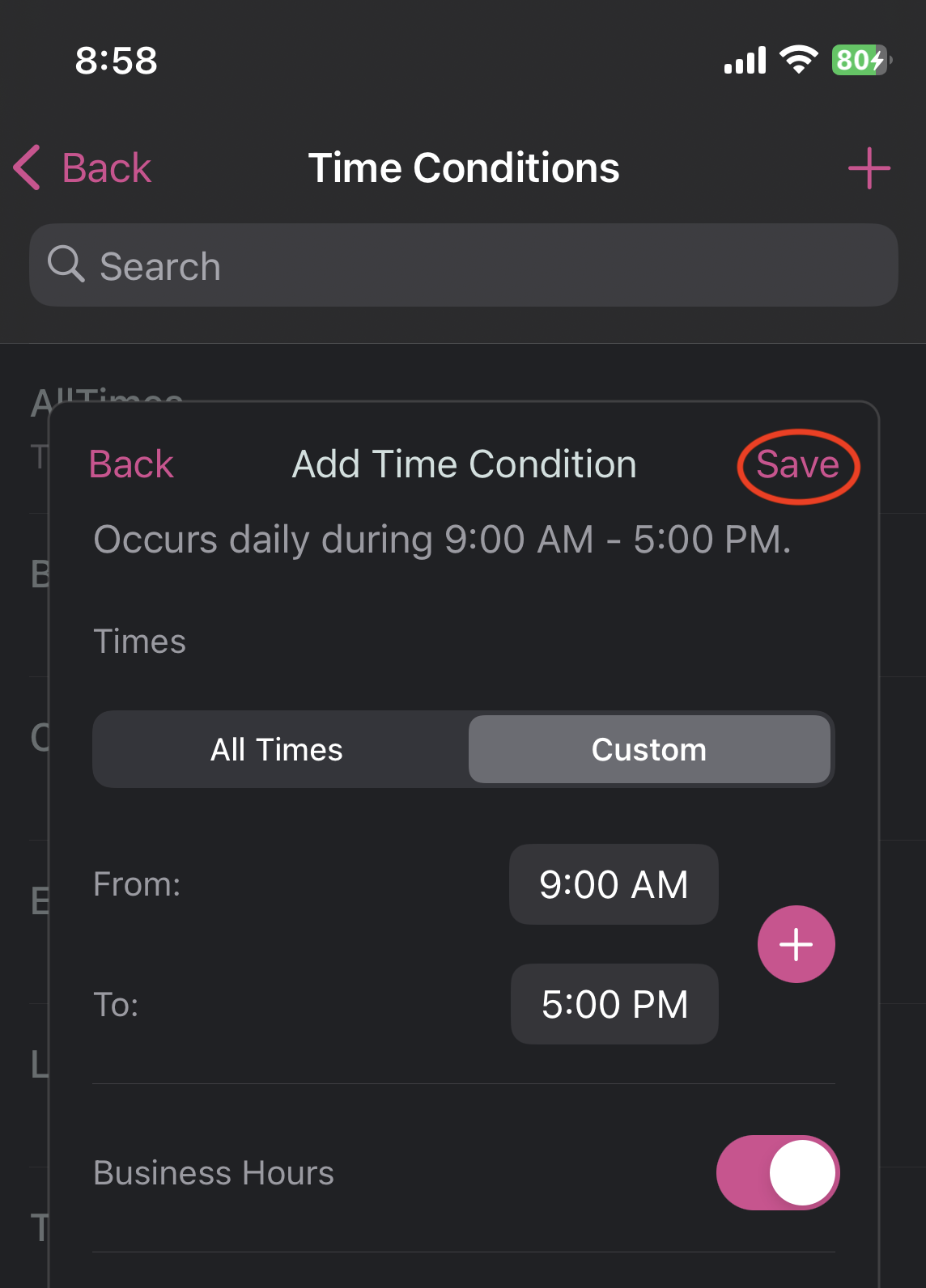This screenshot has width=926, height=1288.
Task: Tap the Search input field
Action: pos(463,265)
